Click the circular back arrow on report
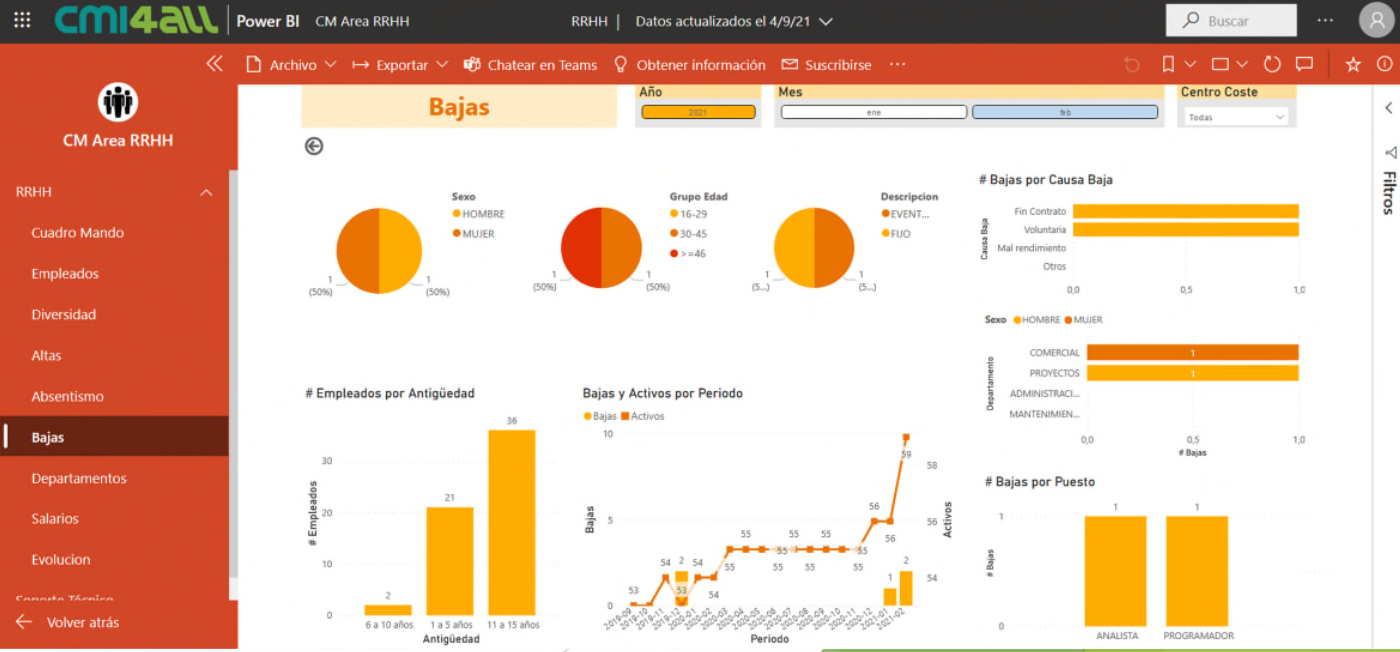Image resolution: width=1400 pixels, height=652 pixels. (x=314, y=146)
